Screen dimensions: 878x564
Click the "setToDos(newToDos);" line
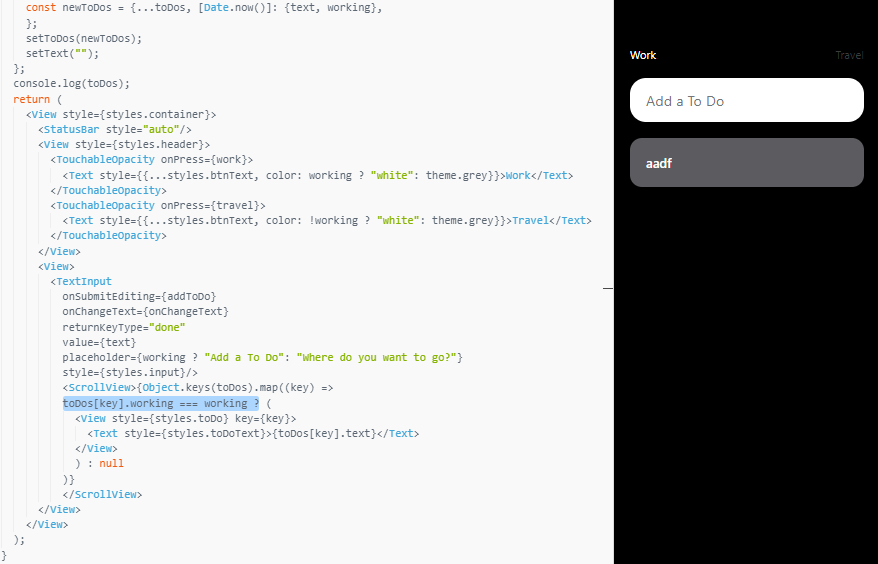click(x=84, y=38)
